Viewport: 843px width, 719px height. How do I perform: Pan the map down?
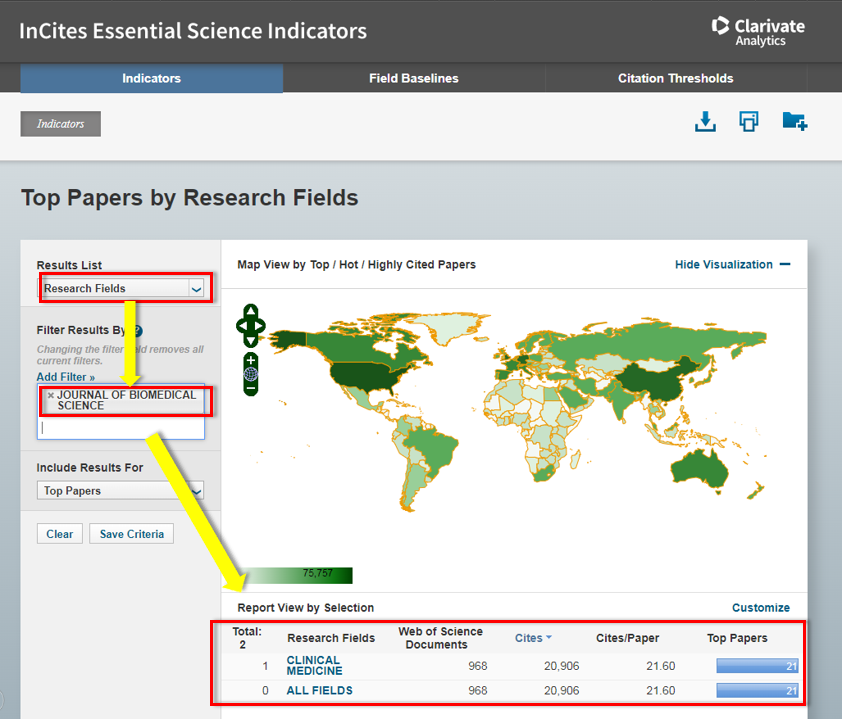[251, 341]
